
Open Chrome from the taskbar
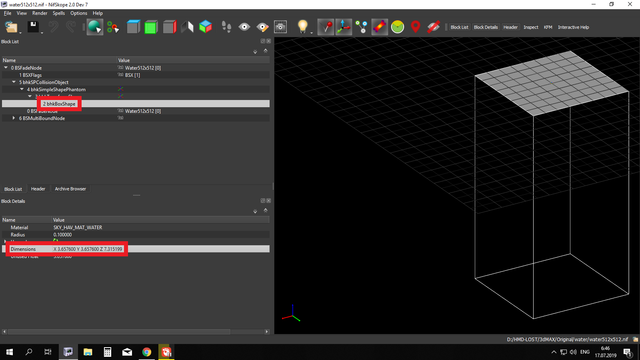point(147,352)
